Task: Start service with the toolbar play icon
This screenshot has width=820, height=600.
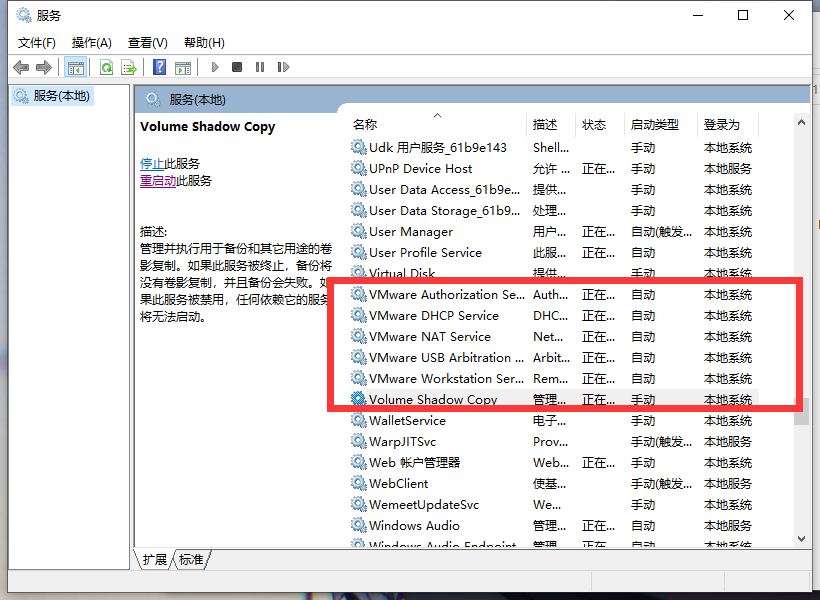Action: 214,67
